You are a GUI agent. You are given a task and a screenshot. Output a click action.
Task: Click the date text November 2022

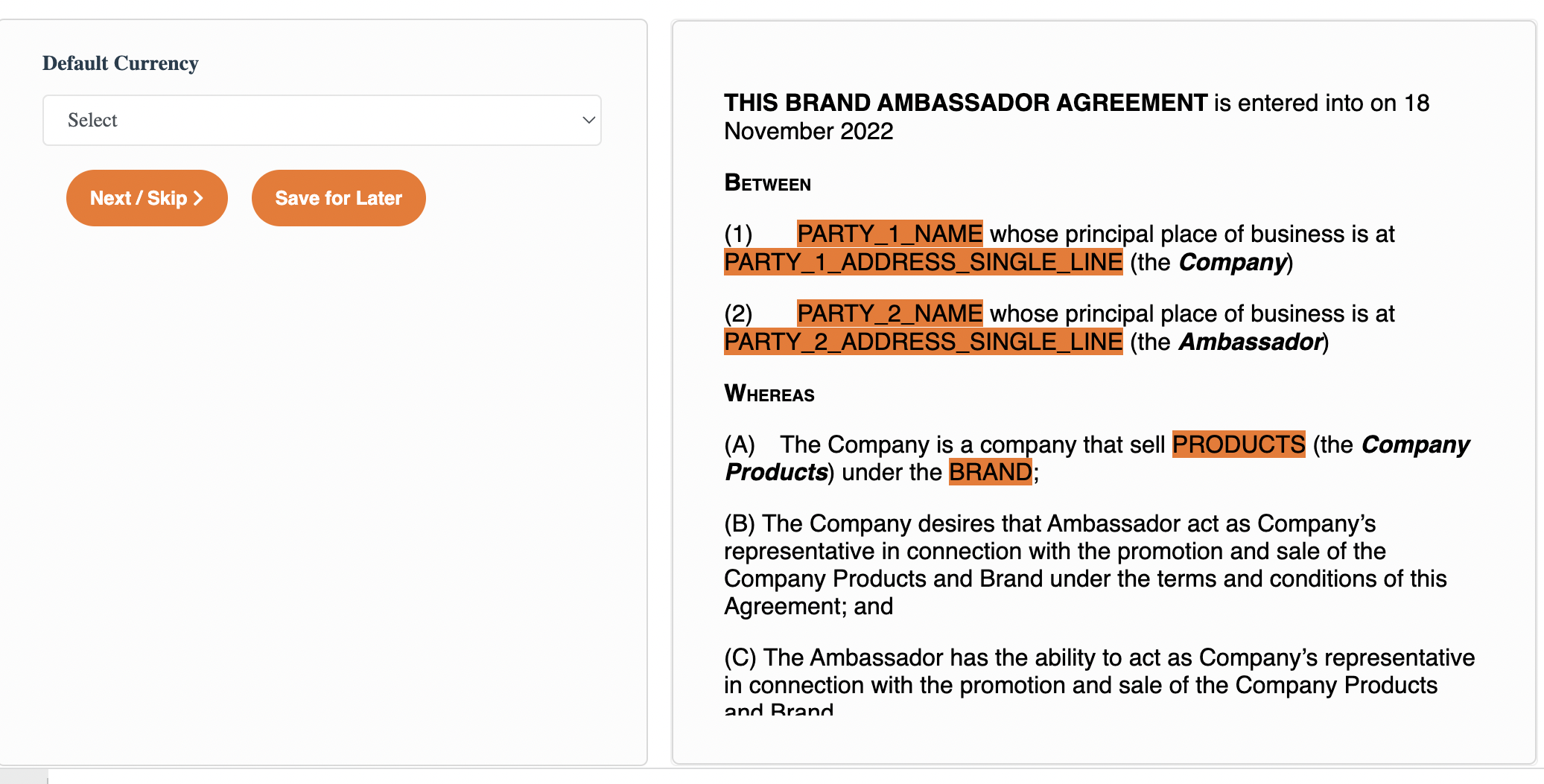coord(808,131)
